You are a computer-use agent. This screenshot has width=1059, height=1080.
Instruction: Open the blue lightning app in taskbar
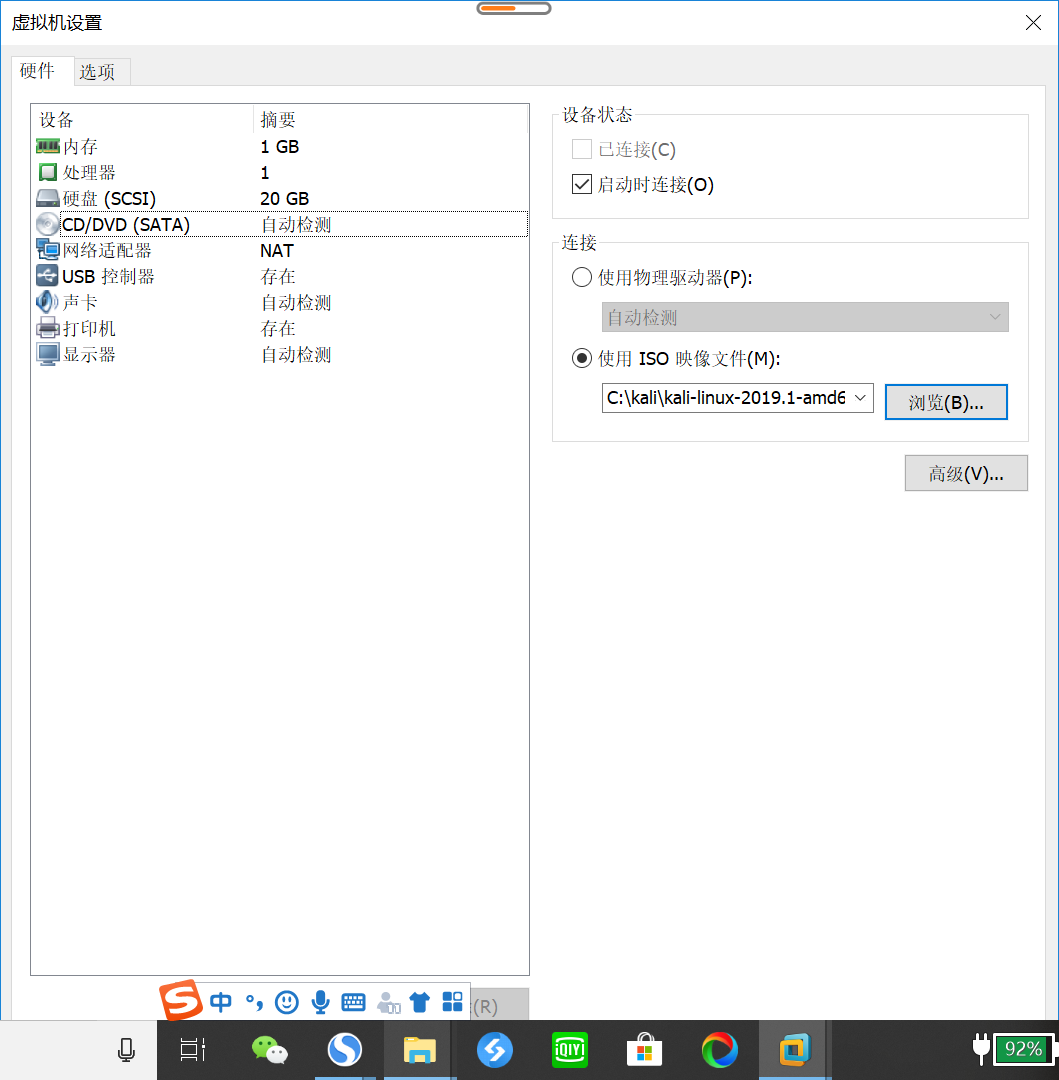tap(494, 1050)
